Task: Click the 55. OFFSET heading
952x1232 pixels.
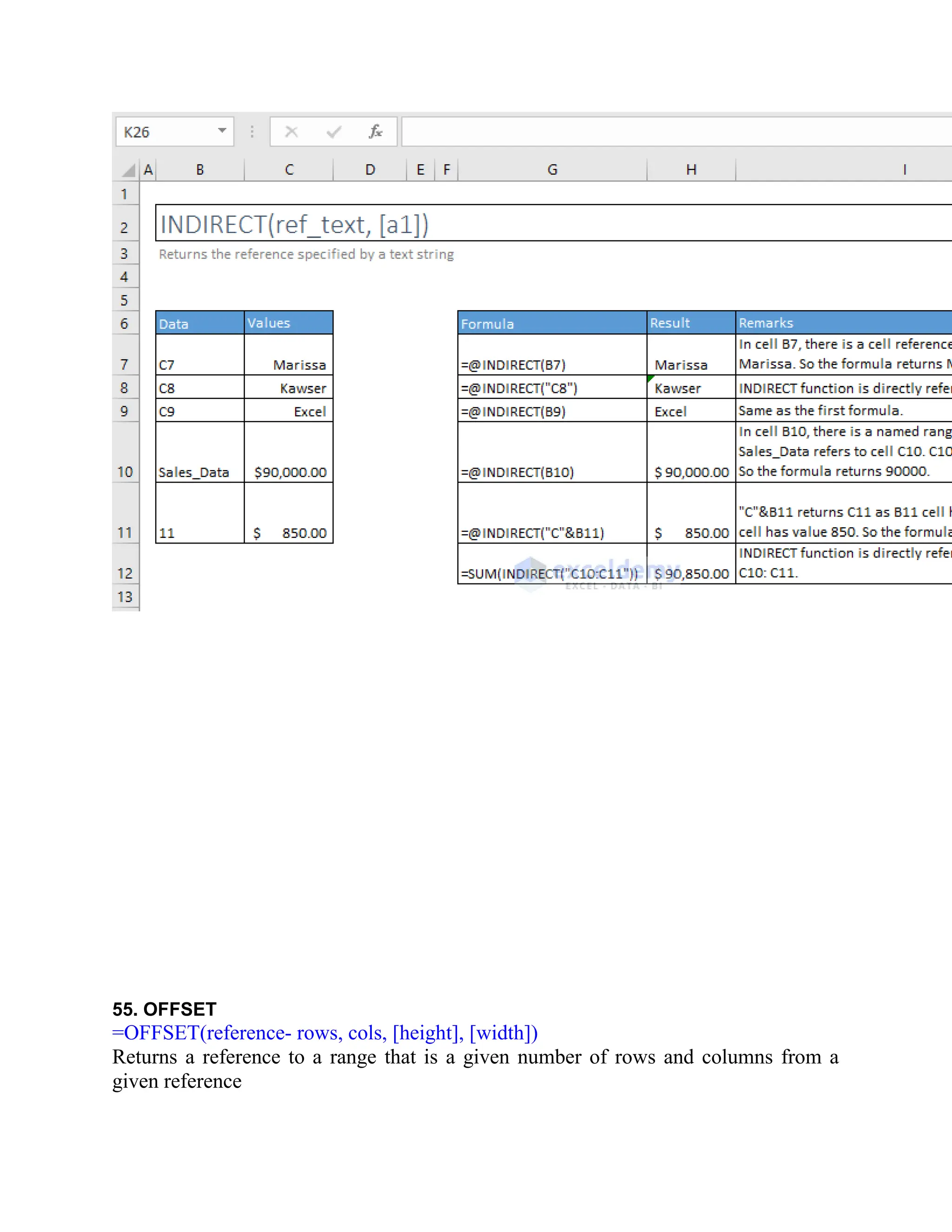Action: 165,1009
